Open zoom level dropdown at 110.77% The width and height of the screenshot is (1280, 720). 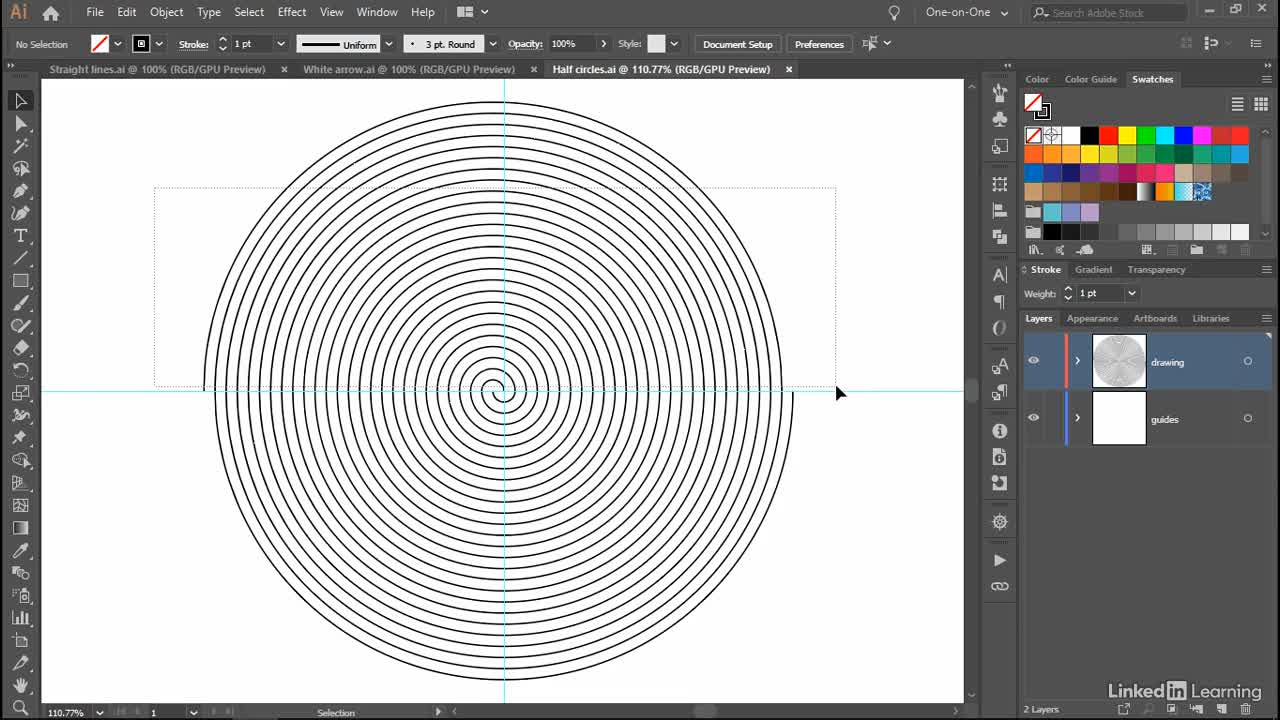[x=99, y=712]
